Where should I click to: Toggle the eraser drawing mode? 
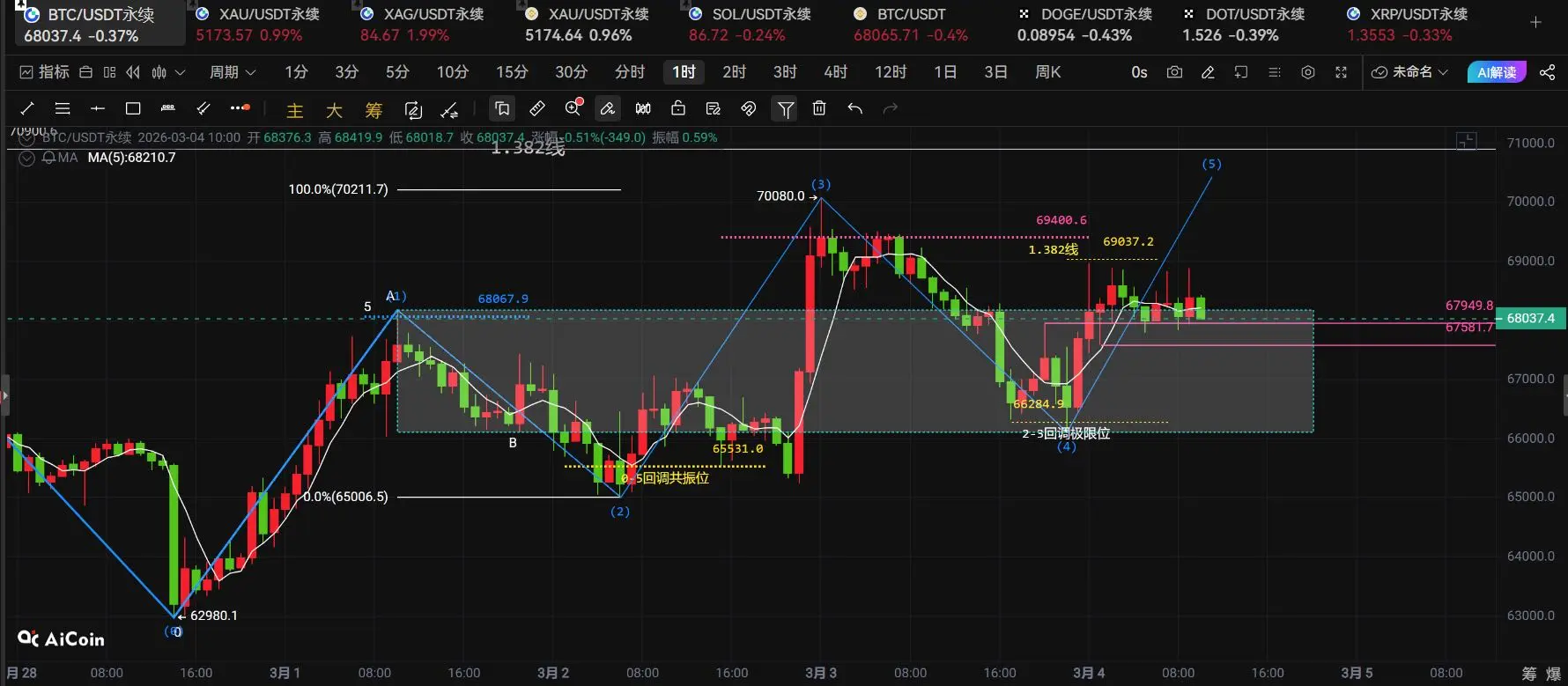tap(607, 108)
